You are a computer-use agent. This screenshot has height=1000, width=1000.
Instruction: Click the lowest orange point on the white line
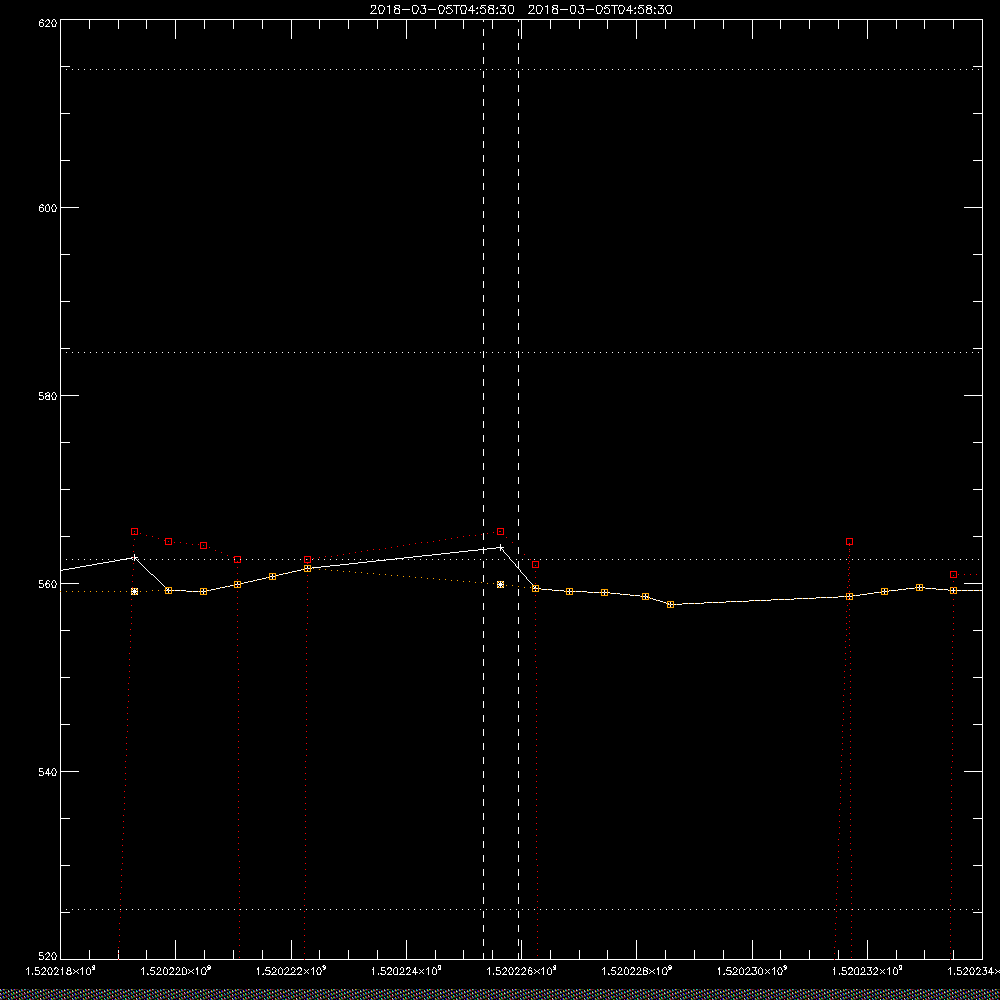pyautogui.click(x=670, y=604)
